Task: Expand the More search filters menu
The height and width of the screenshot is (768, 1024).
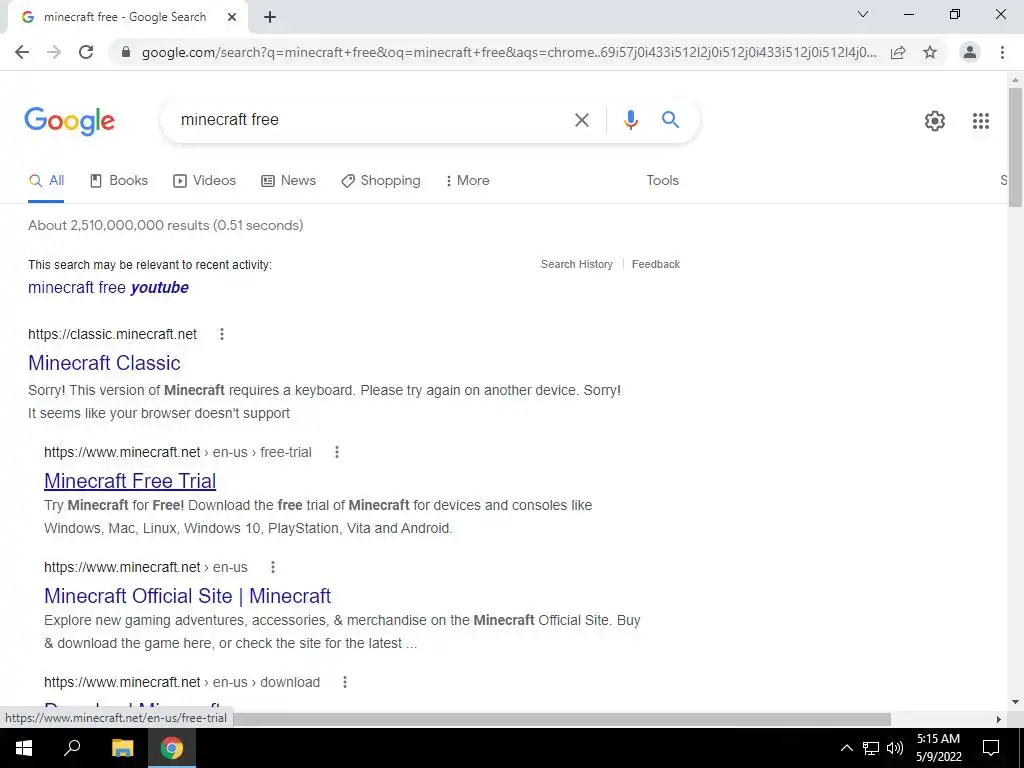Action: (x=468, y=181)
